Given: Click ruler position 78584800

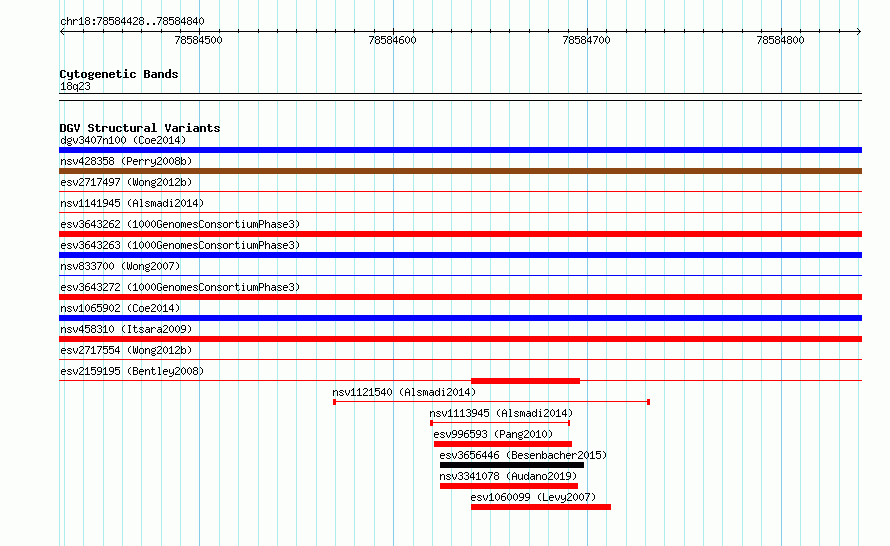Looking at the screenshot, I should point(780,40).
